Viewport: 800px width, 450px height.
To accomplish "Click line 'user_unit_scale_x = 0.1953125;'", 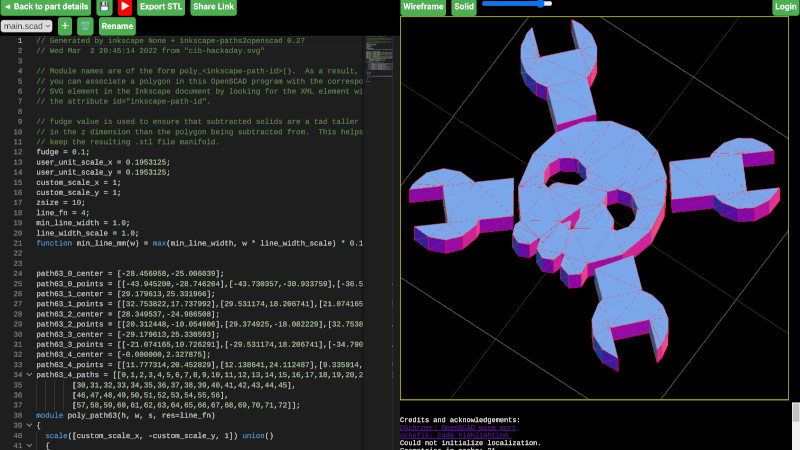I will (103, 162).
